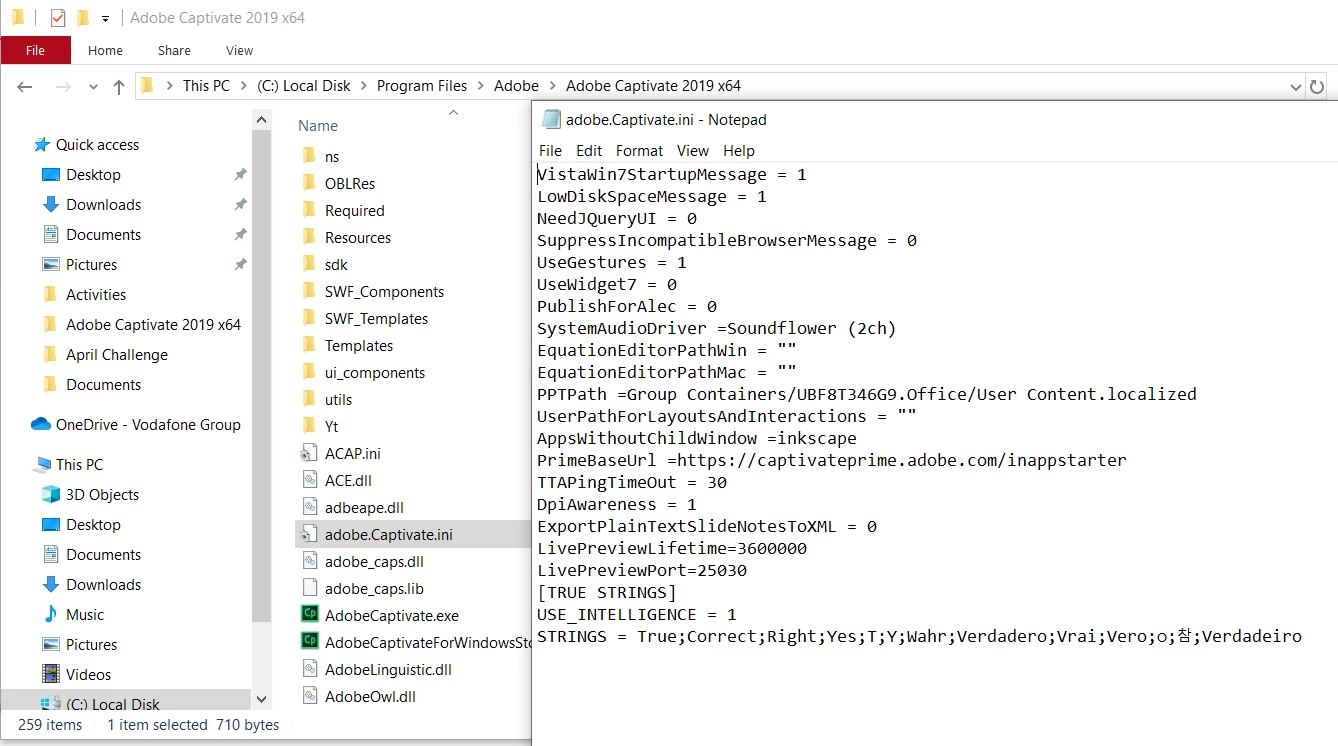
Task: Open the recent locations dropdown arrow
Action: pos(94,87)
